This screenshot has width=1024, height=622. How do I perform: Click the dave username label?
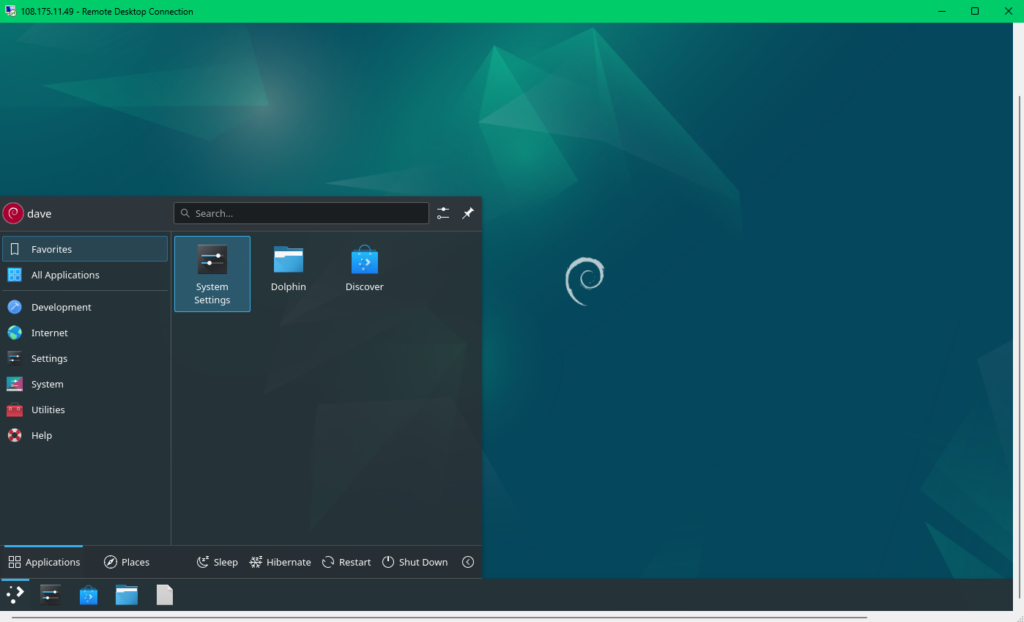coord(39,214)
